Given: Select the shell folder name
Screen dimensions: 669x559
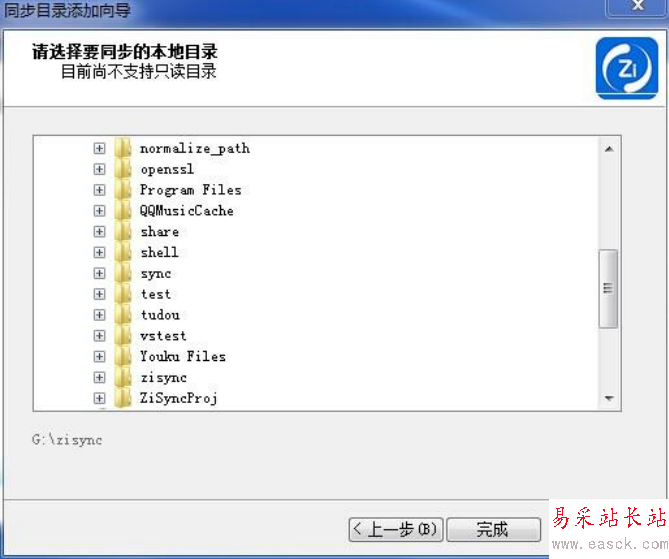Looking at the screenshot, I should tap(159, 253).
